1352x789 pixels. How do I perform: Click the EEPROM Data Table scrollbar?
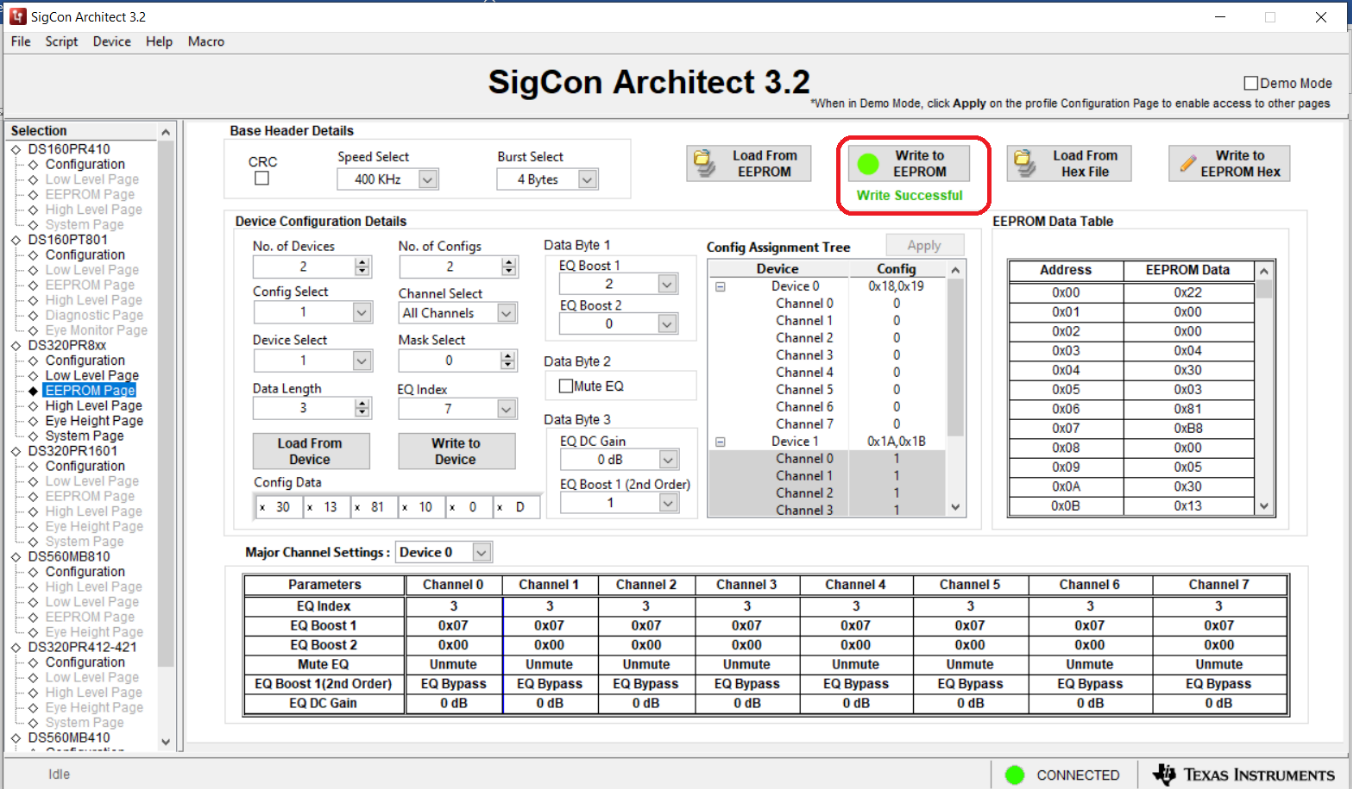(x=1265, y=389)
